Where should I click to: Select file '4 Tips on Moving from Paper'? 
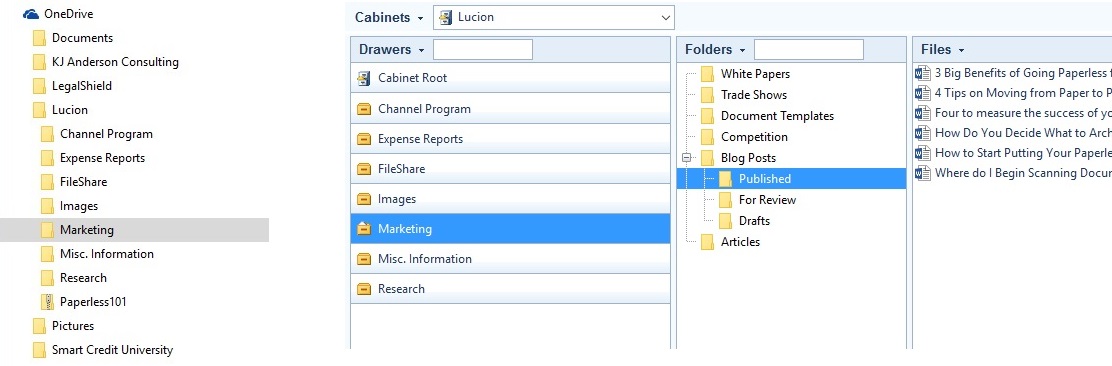(x=1023, y=93)
